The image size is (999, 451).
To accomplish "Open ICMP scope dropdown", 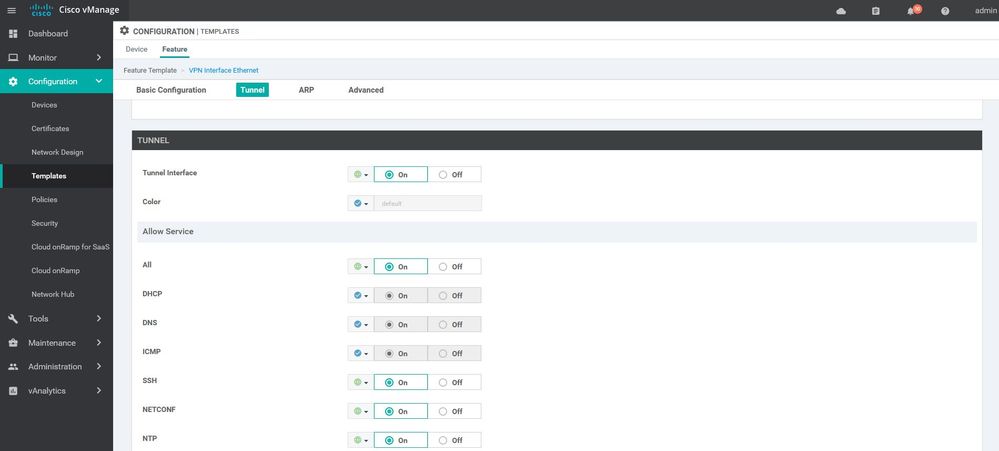I will tap(361, 353).
